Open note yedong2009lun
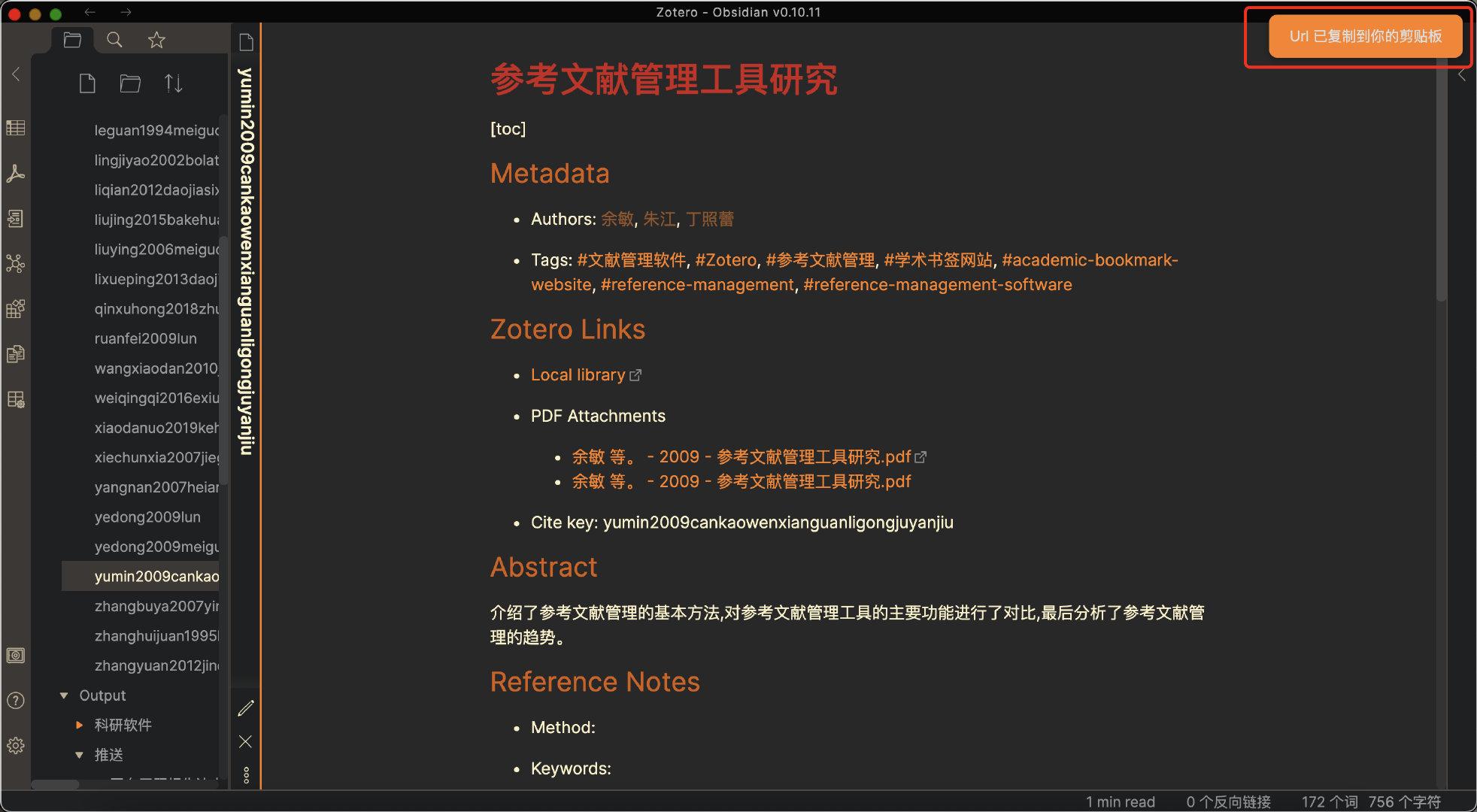 point(147,517)
